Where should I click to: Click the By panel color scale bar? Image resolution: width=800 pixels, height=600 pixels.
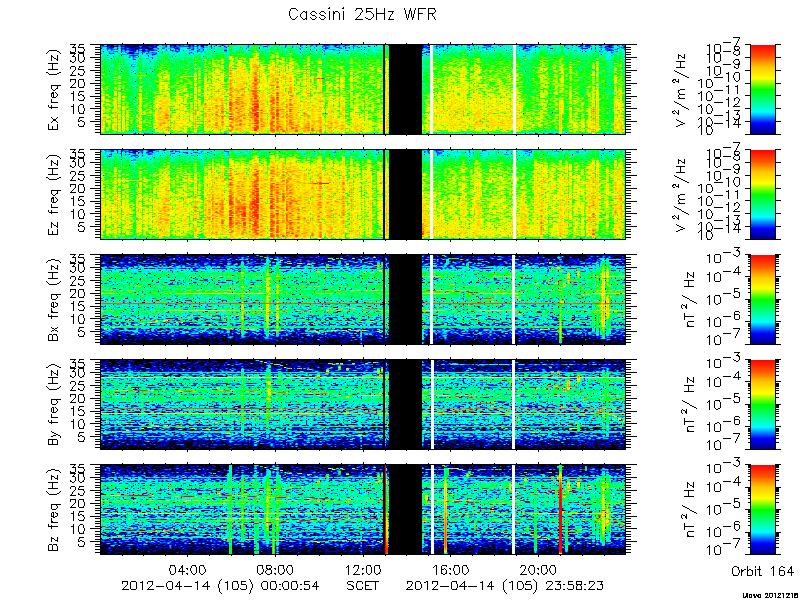click(762, 405)
